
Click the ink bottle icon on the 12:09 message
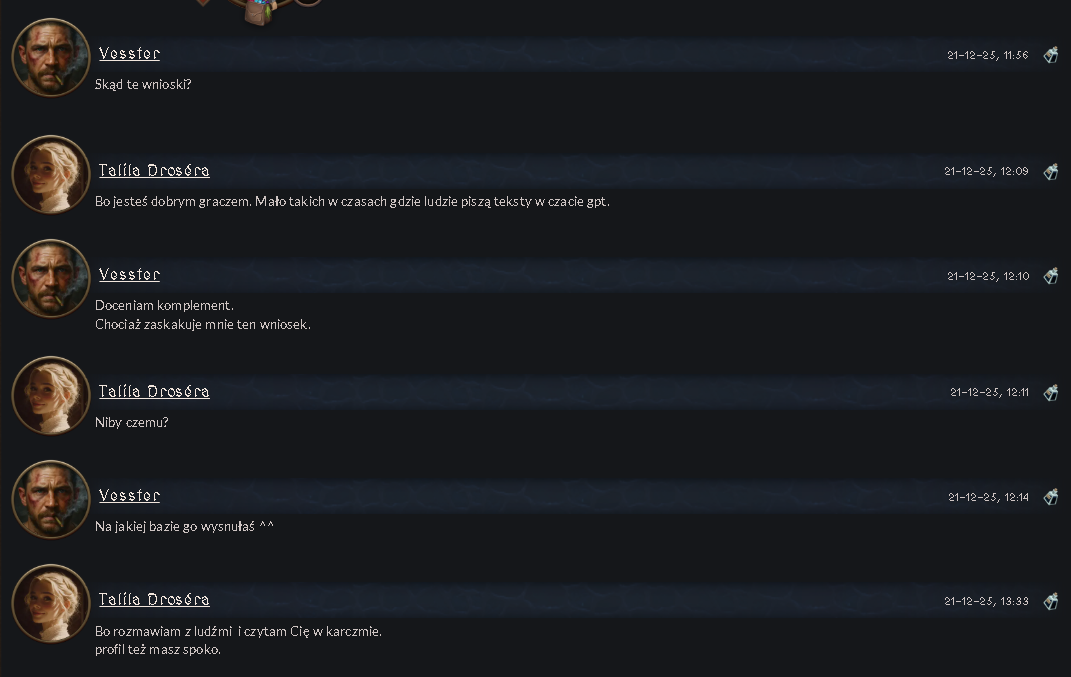pyautogui.click(x=1051, y=171)
